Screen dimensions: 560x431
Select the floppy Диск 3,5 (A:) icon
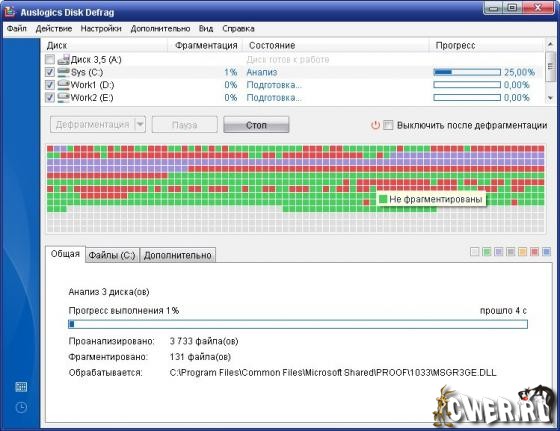click(64, 59)
